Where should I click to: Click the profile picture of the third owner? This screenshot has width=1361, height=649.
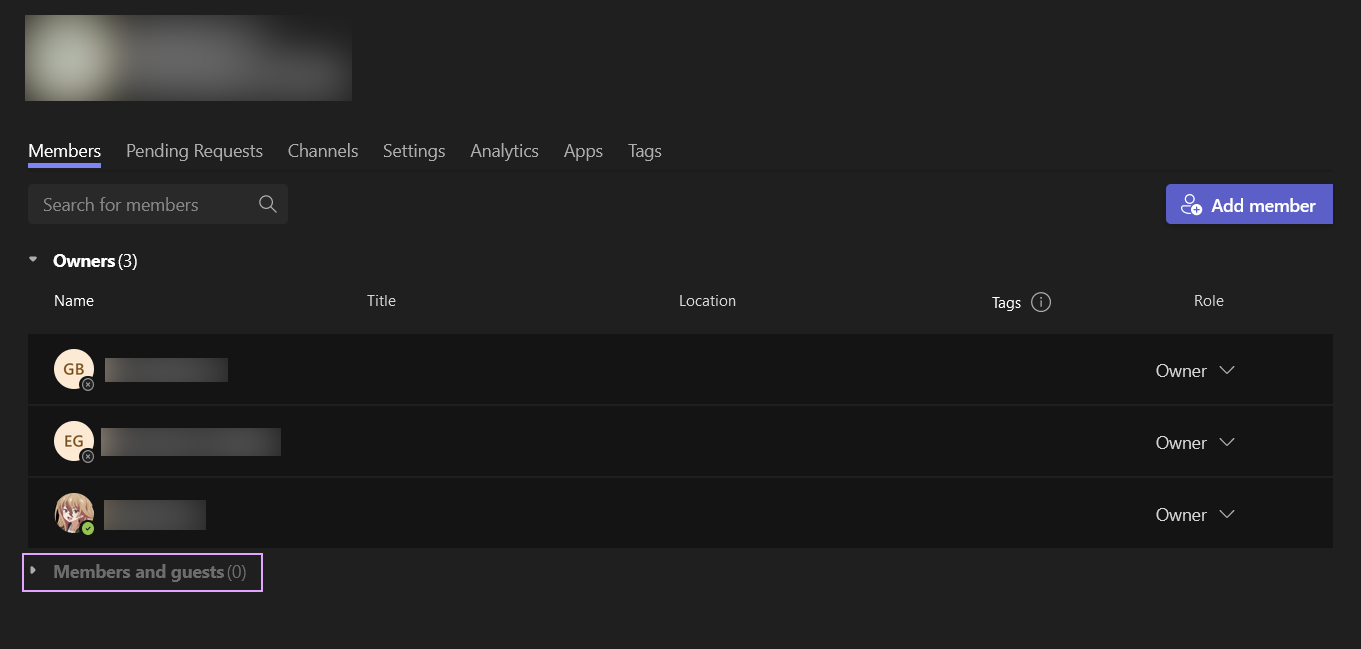73,512
